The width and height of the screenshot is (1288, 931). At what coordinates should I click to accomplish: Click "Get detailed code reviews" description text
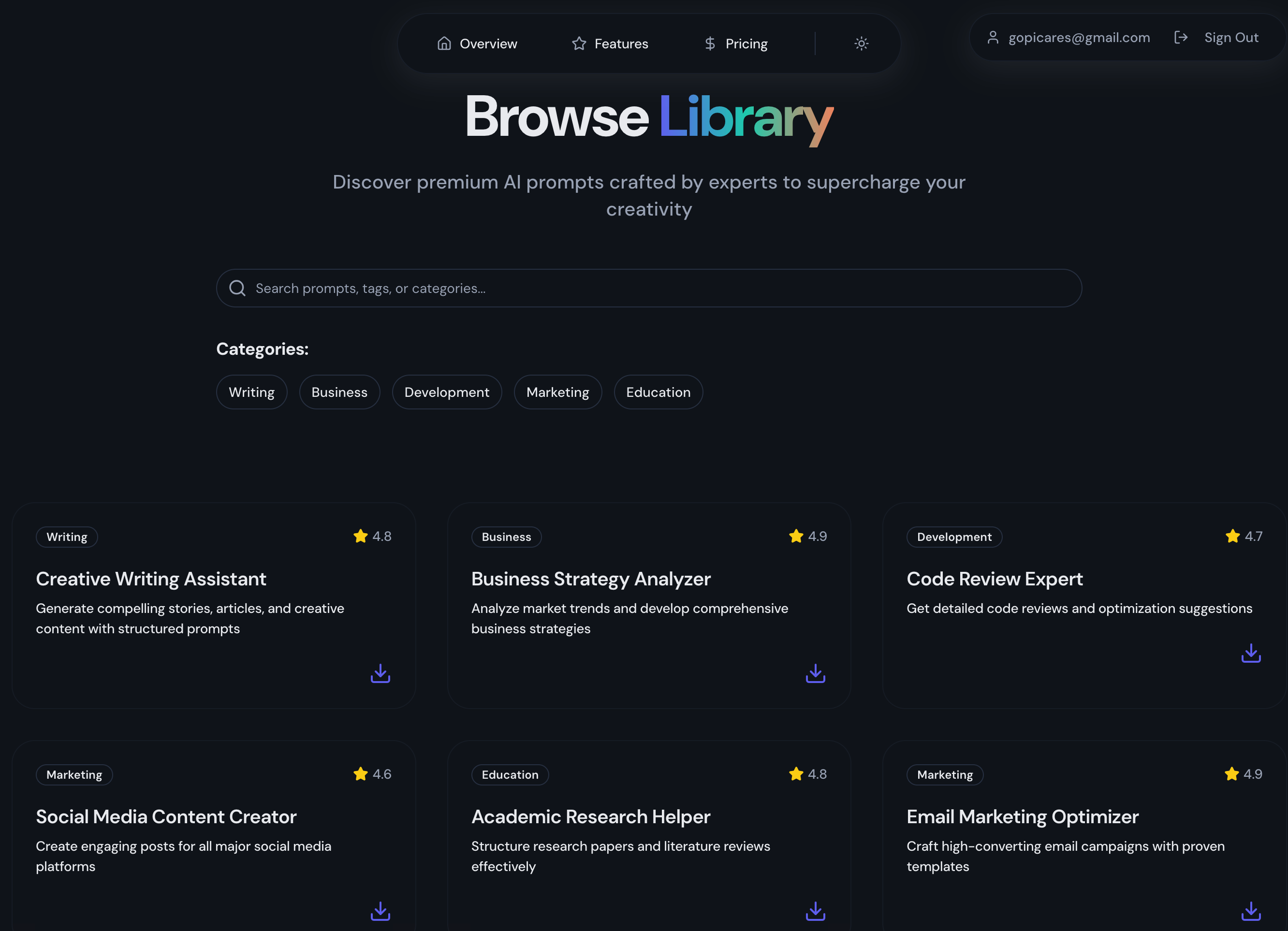click(x=1079, y=608)
